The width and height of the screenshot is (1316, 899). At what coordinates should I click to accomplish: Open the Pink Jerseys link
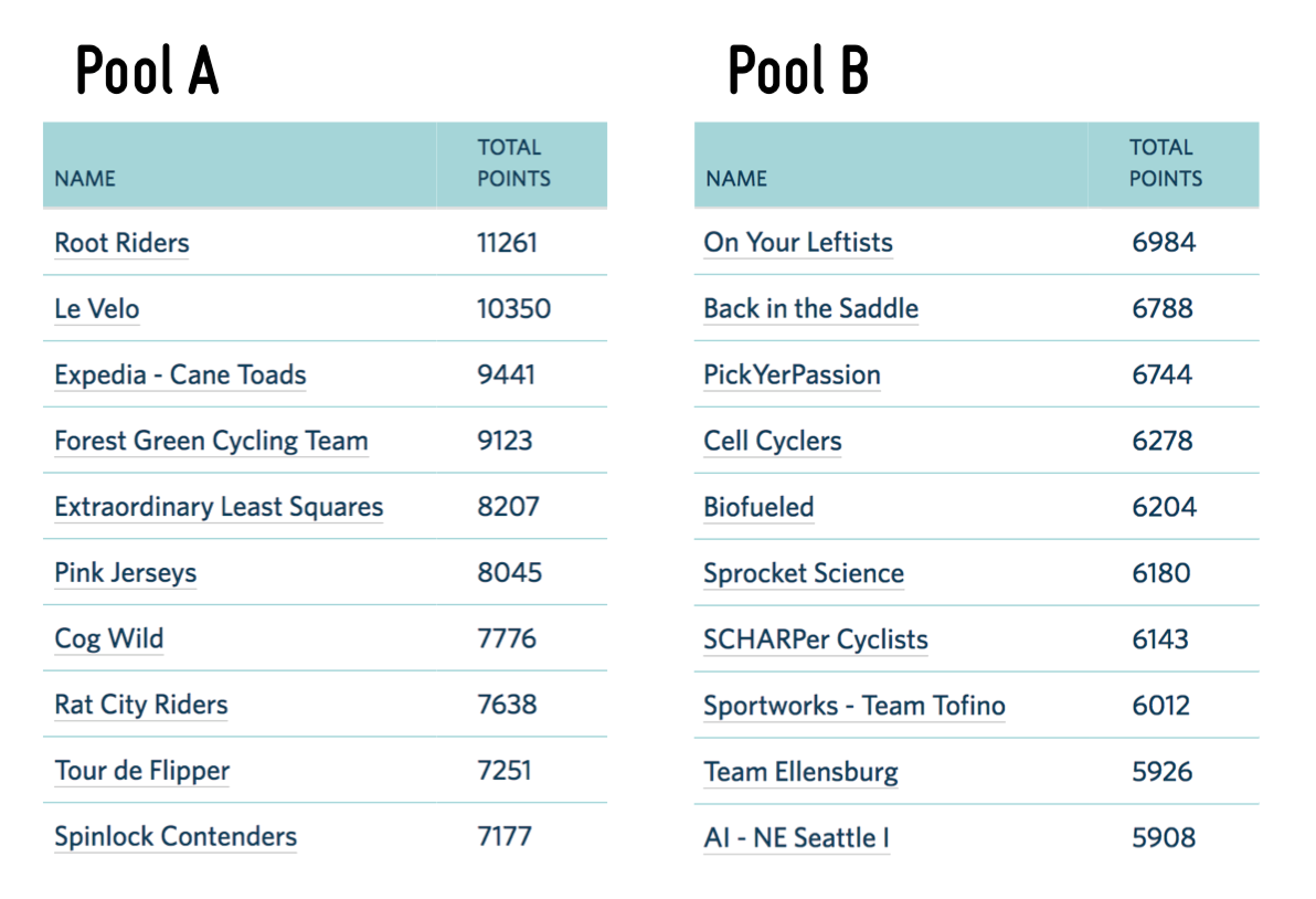pyautogui.click(x=125, y=574)
